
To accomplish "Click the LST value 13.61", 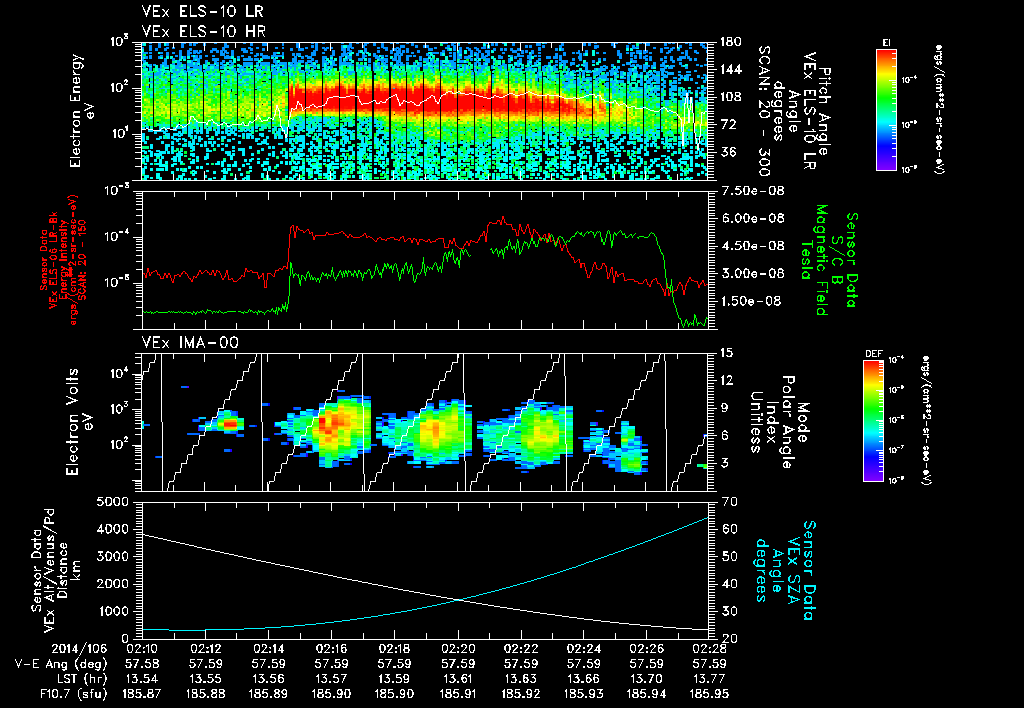I will pyautogui.click(x=458, y=679).
